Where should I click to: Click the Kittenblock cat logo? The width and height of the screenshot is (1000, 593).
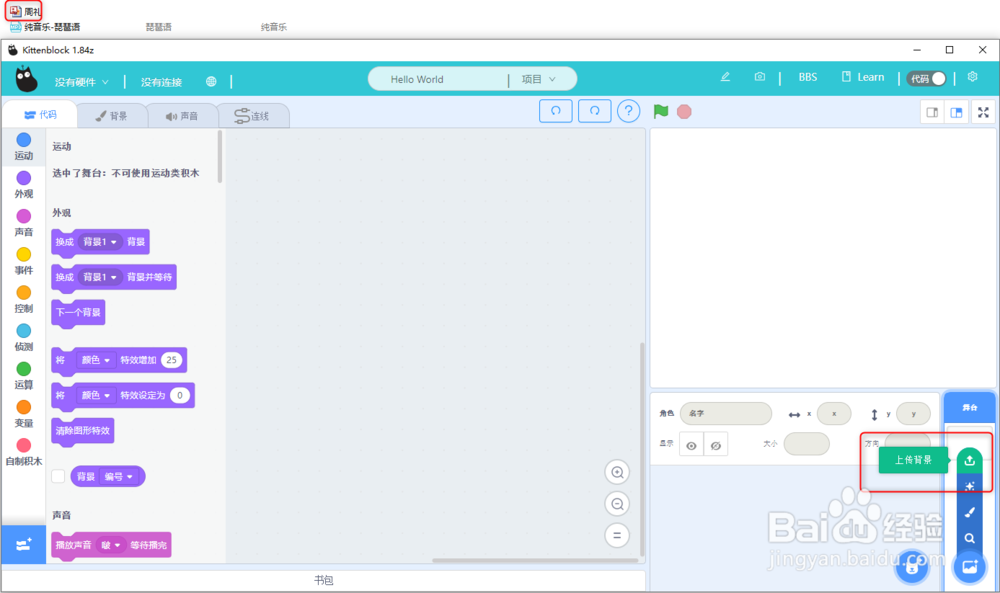point(26,80)
